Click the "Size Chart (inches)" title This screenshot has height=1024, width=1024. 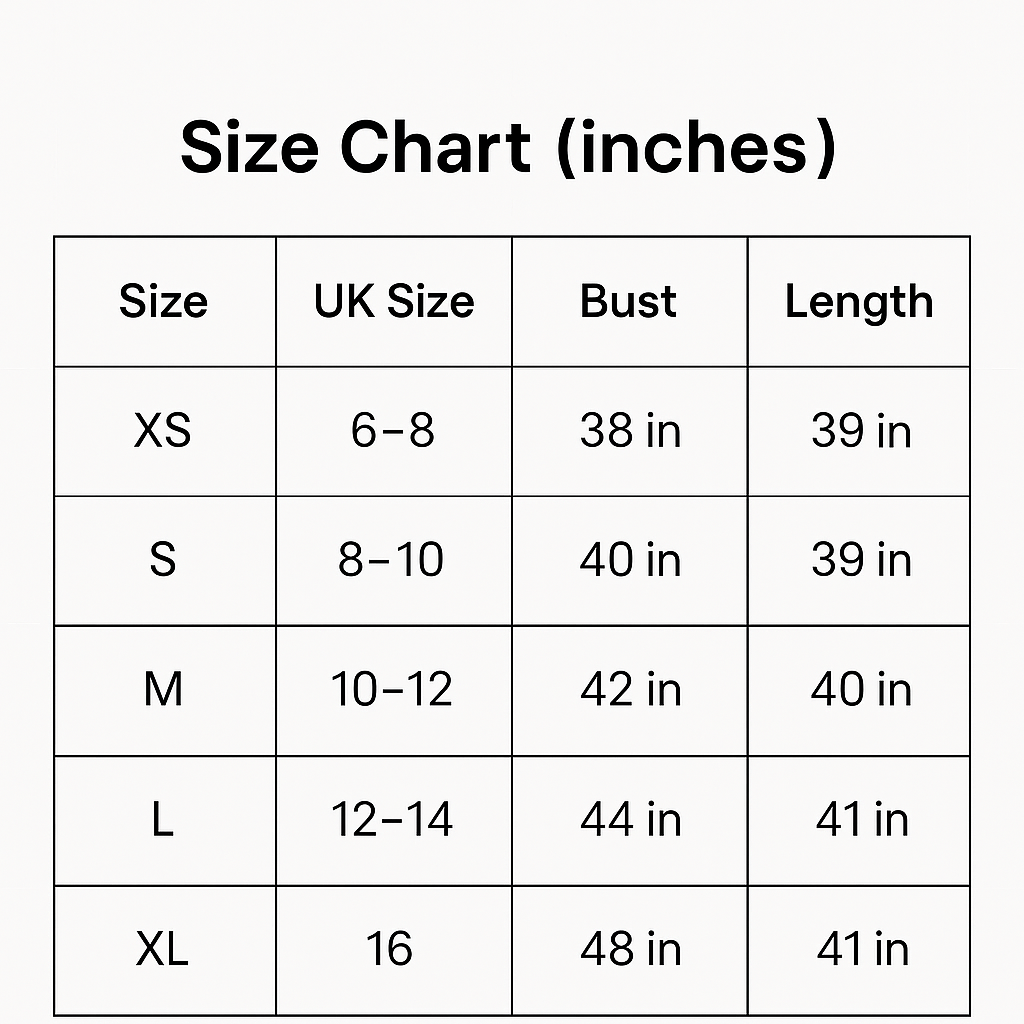(x=507, y=147)
